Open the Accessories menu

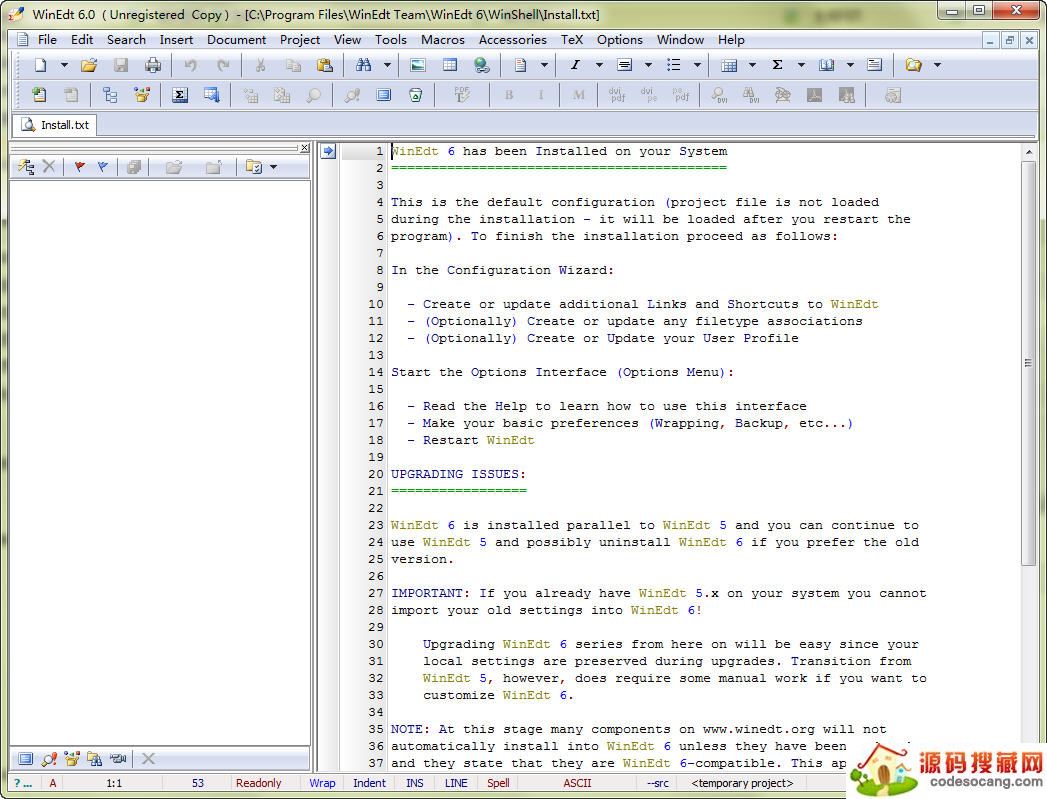(x=512, y=40)
